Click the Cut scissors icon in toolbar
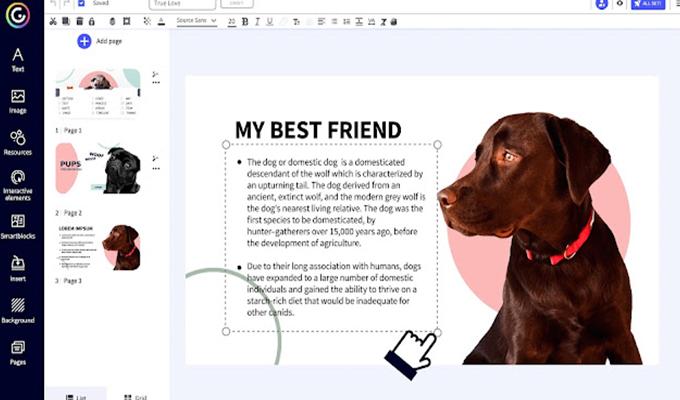The image size is (680, 400). [53, 21]
